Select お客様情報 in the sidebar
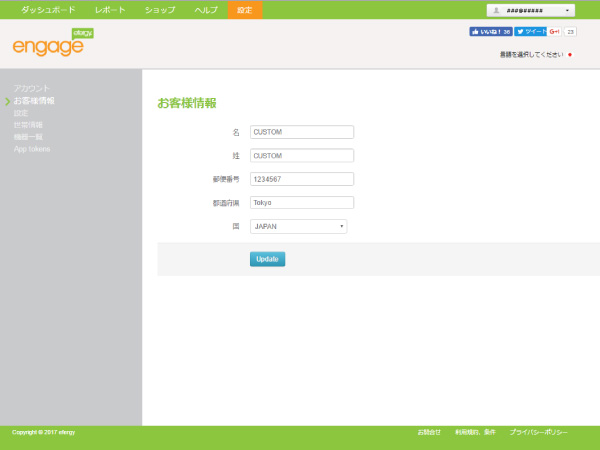600x450 pixels. (34, 101)
